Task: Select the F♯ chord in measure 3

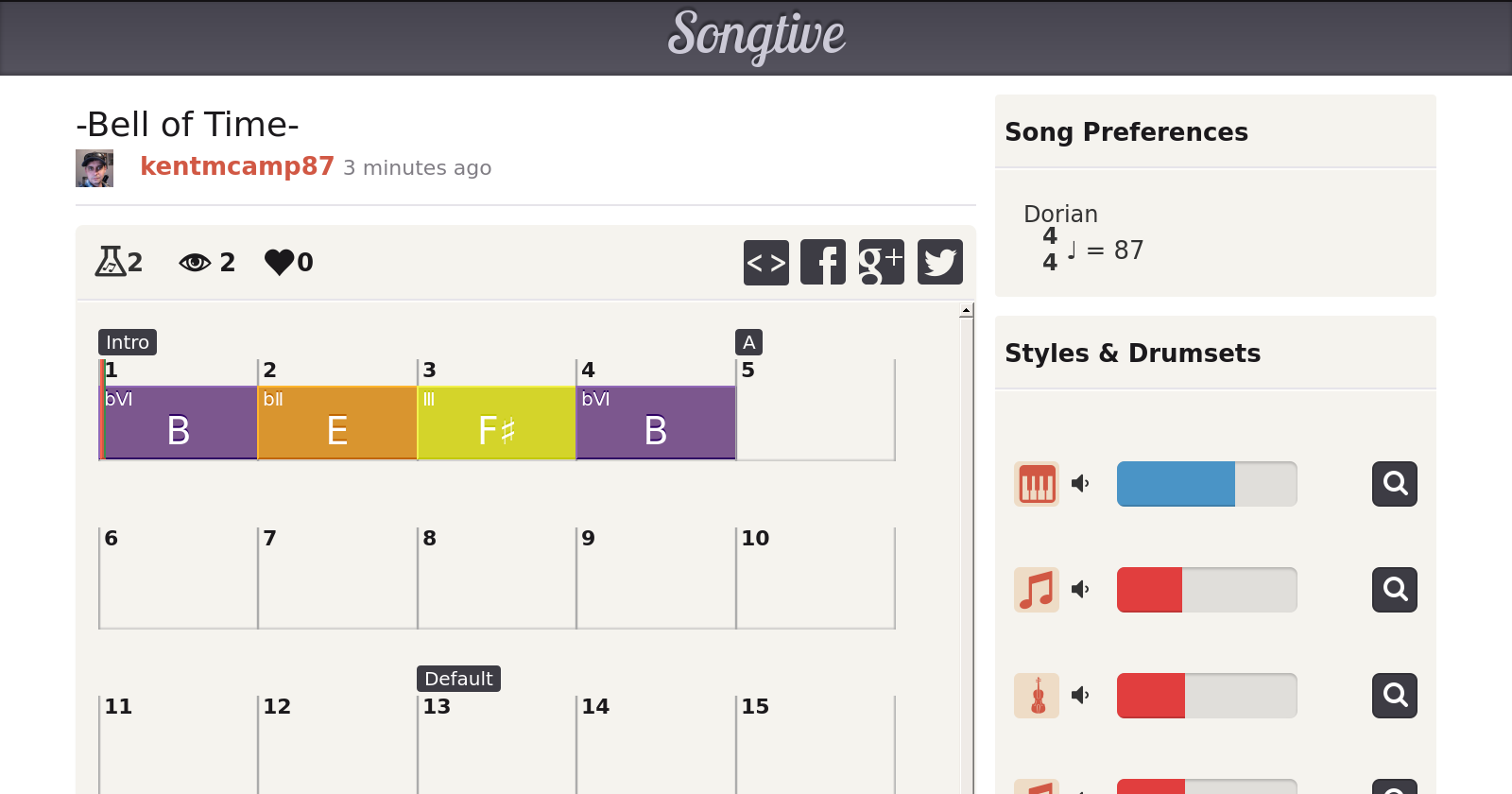Action: click(x=496, y=423)
